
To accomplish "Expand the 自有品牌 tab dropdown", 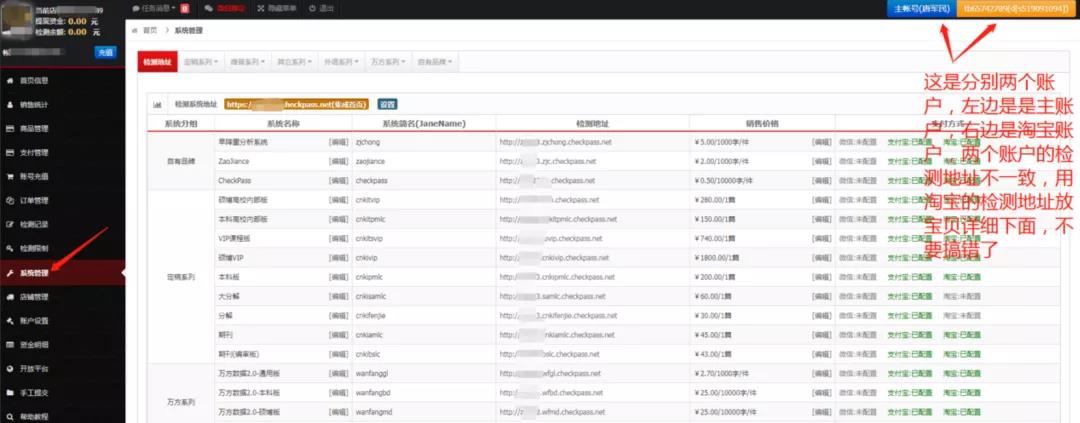I will [x=435, y=62].
